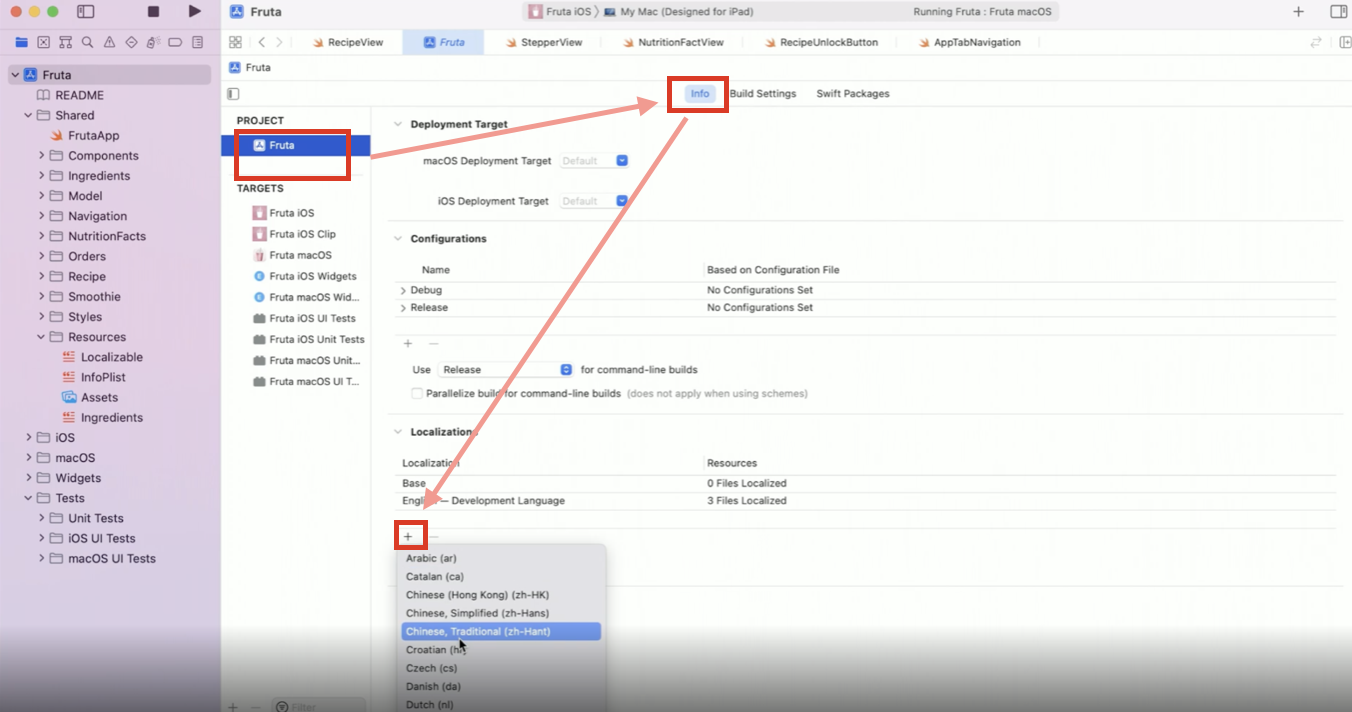Open the issue navigator warning icon
This screenshot has width=1352, height=712.
[109, 42]
